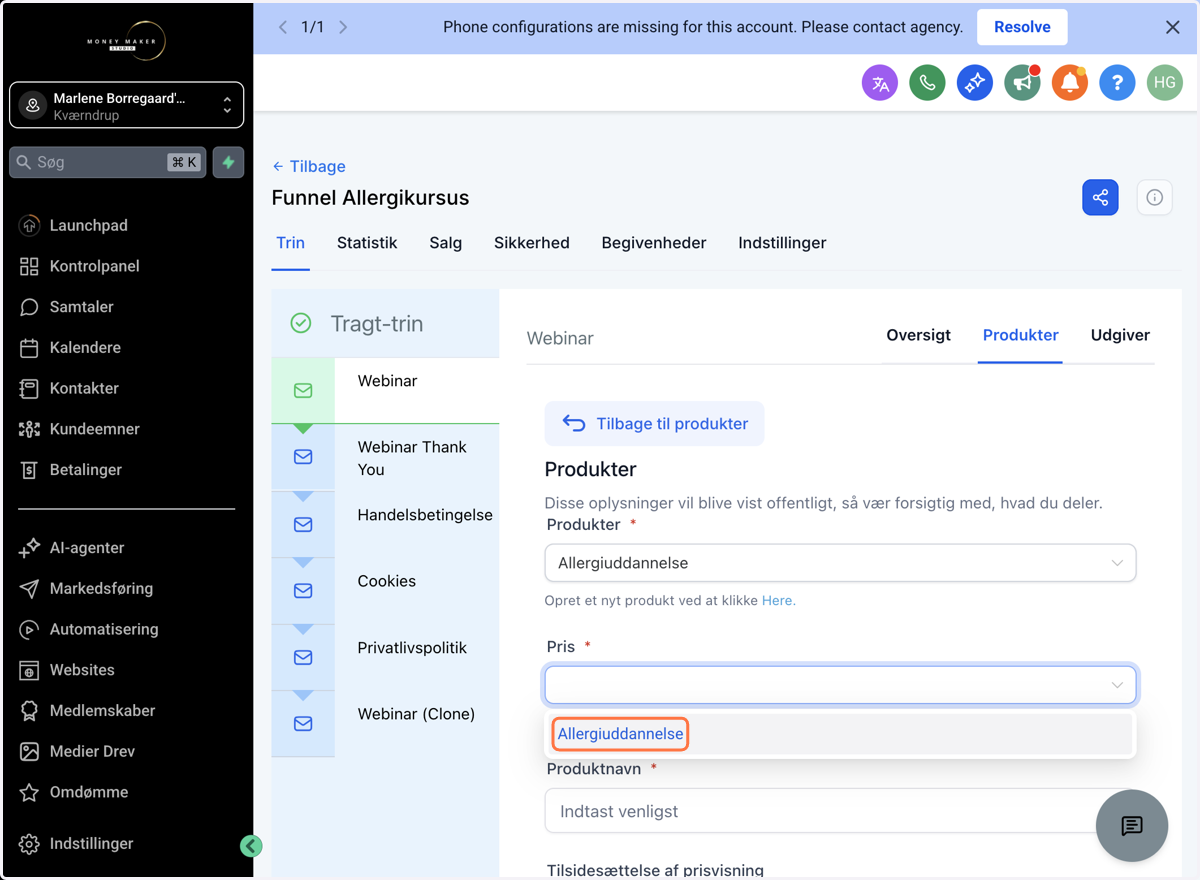Open the language translate icon
This screenshot has width=1200, height=880.
(880, 83)
